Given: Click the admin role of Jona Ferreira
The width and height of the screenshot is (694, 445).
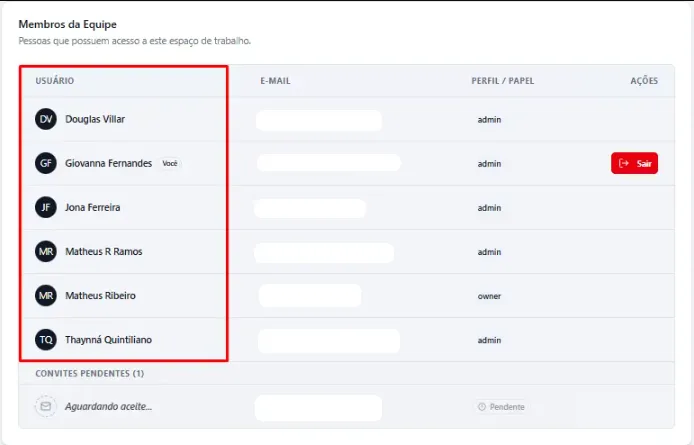Looking at the screenshot, I should pos(489,208).
